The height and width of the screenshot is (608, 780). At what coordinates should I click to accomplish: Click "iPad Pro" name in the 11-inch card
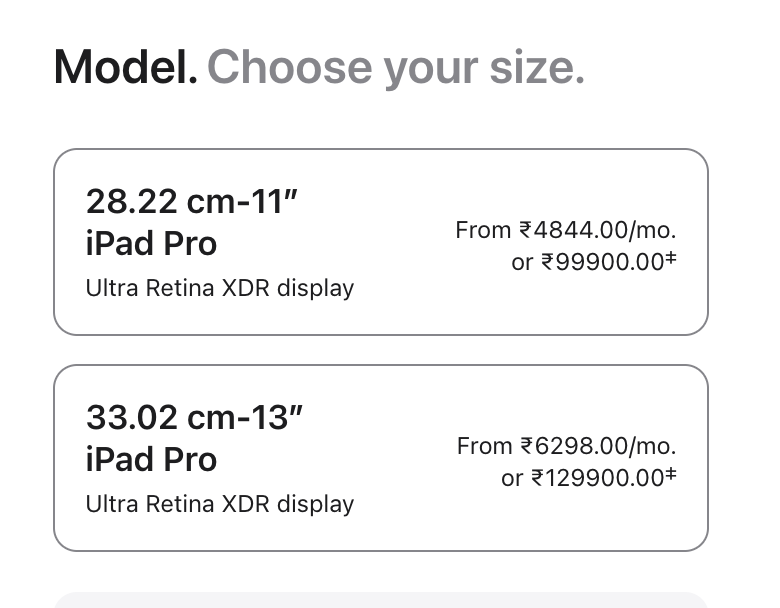click(x=151, y=244)
